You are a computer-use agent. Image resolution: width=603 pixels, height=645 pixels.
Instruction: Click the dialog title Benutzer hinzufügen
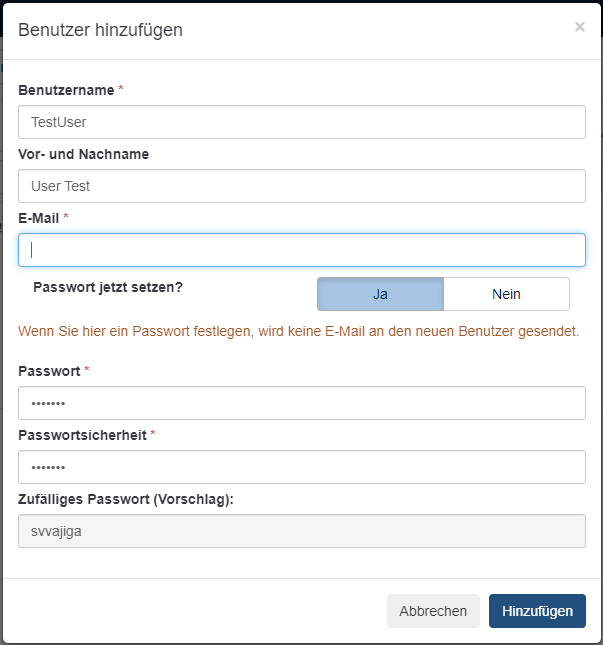100,30
